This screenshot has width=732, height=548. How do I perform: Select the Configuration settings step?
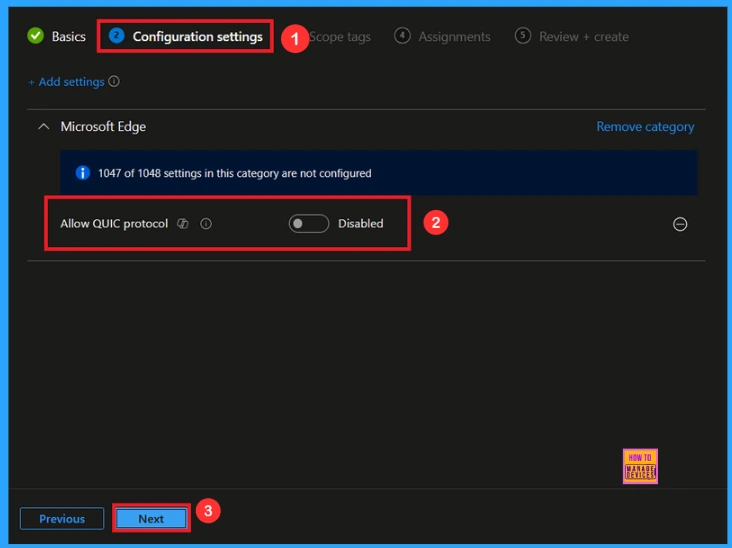pos(185,36)
